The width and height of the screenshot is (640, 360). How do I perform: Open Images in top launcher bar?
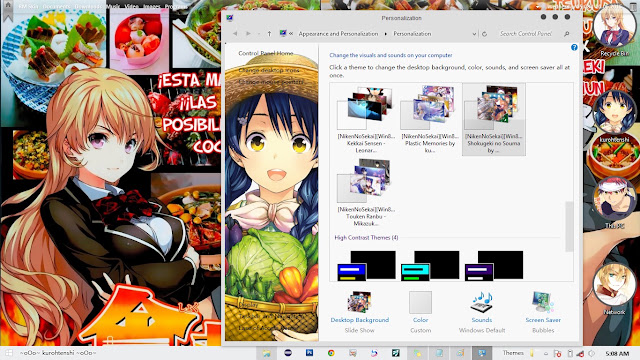tap(151, 7)
